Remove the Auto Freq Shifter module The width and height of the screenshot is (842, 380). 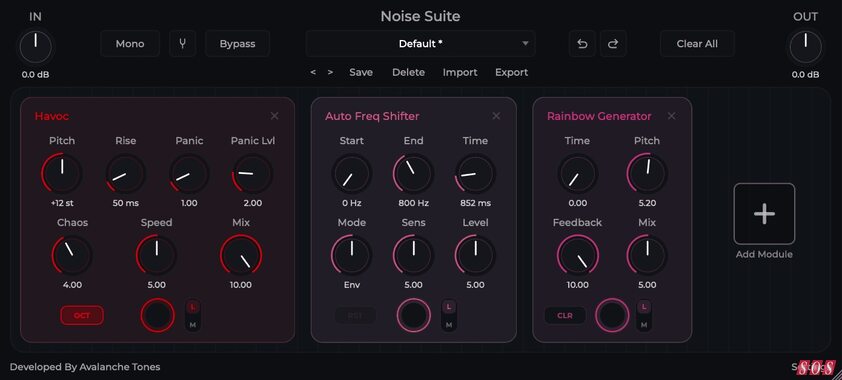coord(496,116)
